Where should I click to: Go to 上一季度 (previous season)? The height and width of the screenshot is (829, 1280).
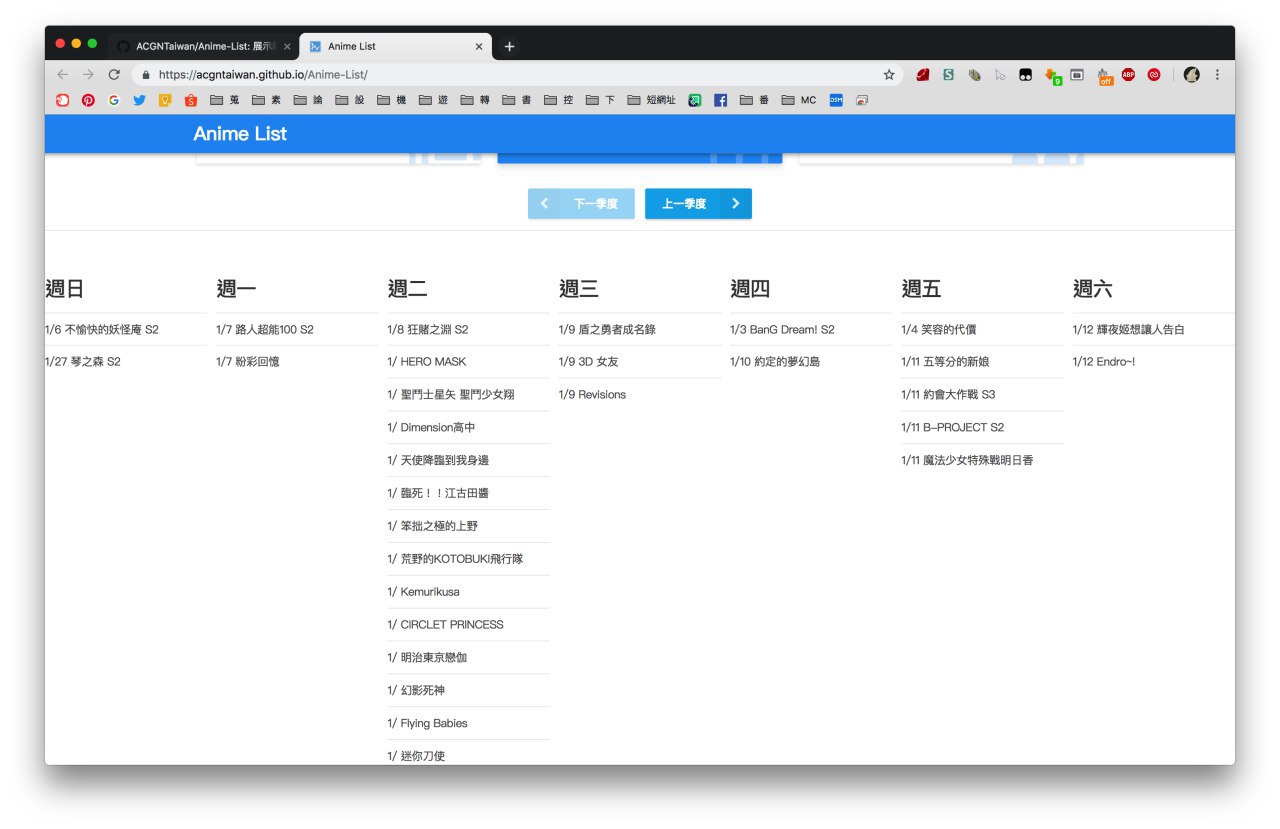pyautogui.click(x=698, y=204)
